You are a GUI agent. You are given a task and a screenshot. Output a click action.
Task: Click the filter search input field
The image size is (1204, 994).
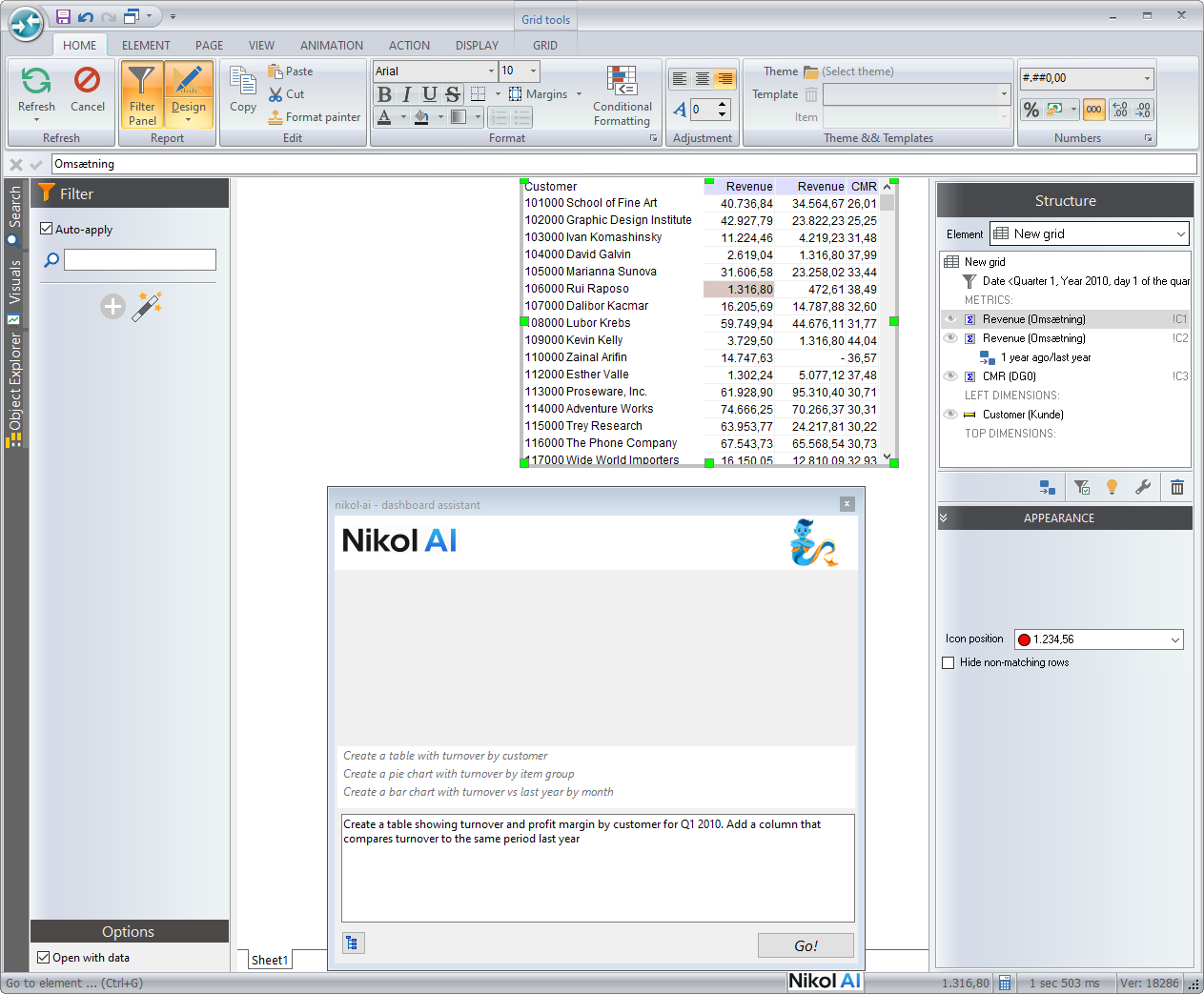pyautogui.click(x=140, y=259)
